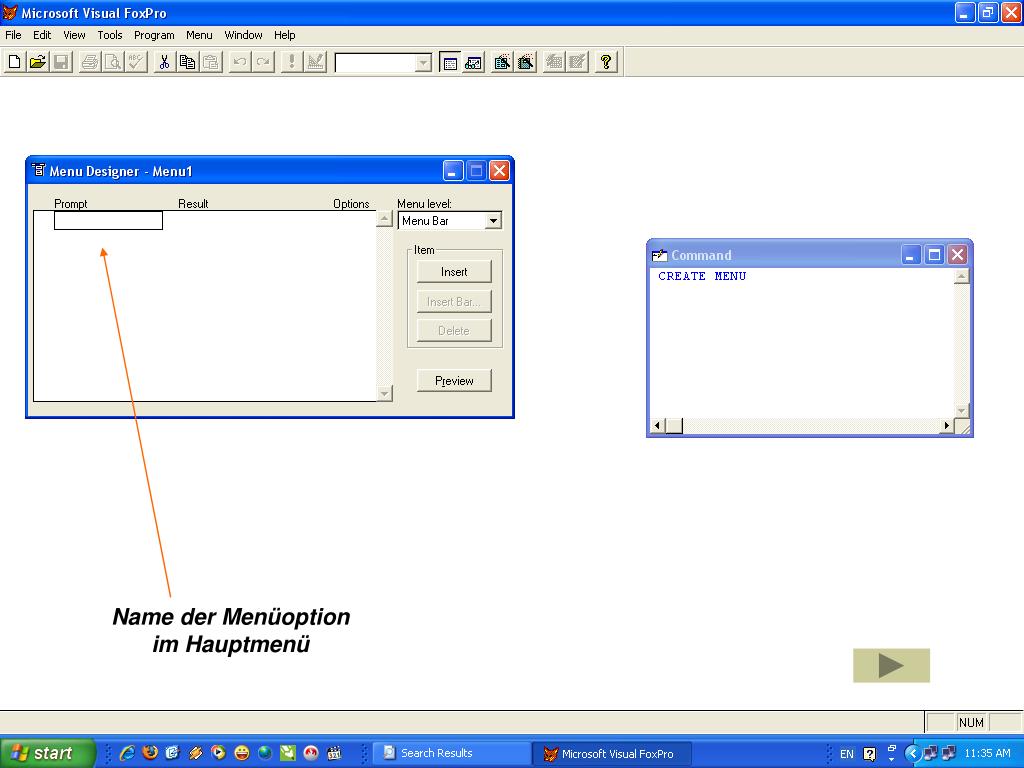Click the AutoForm toolbar icon
Viewport: 1024px width, 768px height.
554,62
